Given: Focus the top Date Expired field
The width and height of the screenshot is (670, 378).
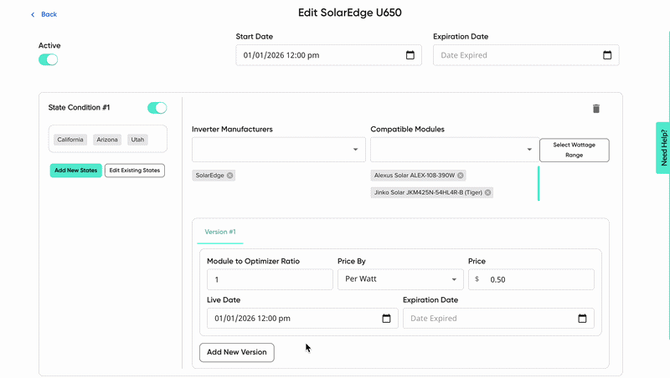Looking at the screenshot, I should (526, 55).
